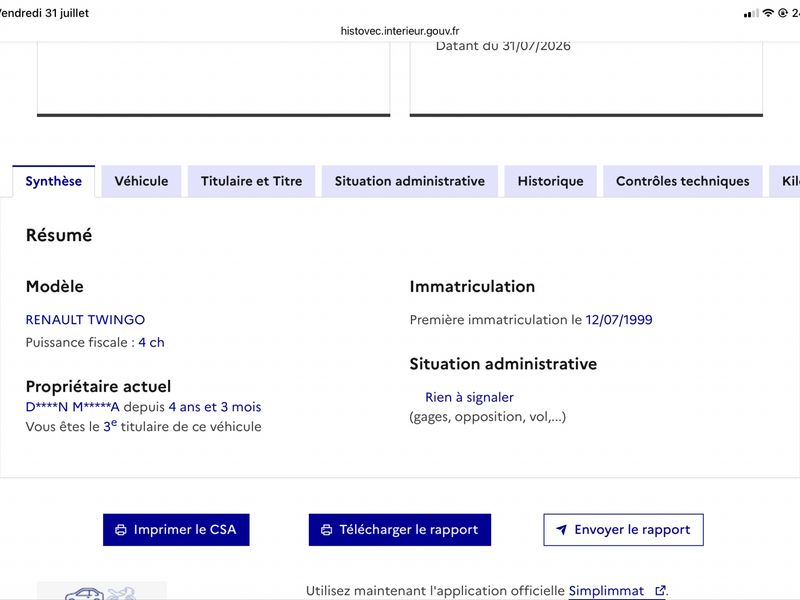Click the paper plane icon on Envoyer le rapport
Viewport: 800px width, 600px height.
click(x=561, y=530)
